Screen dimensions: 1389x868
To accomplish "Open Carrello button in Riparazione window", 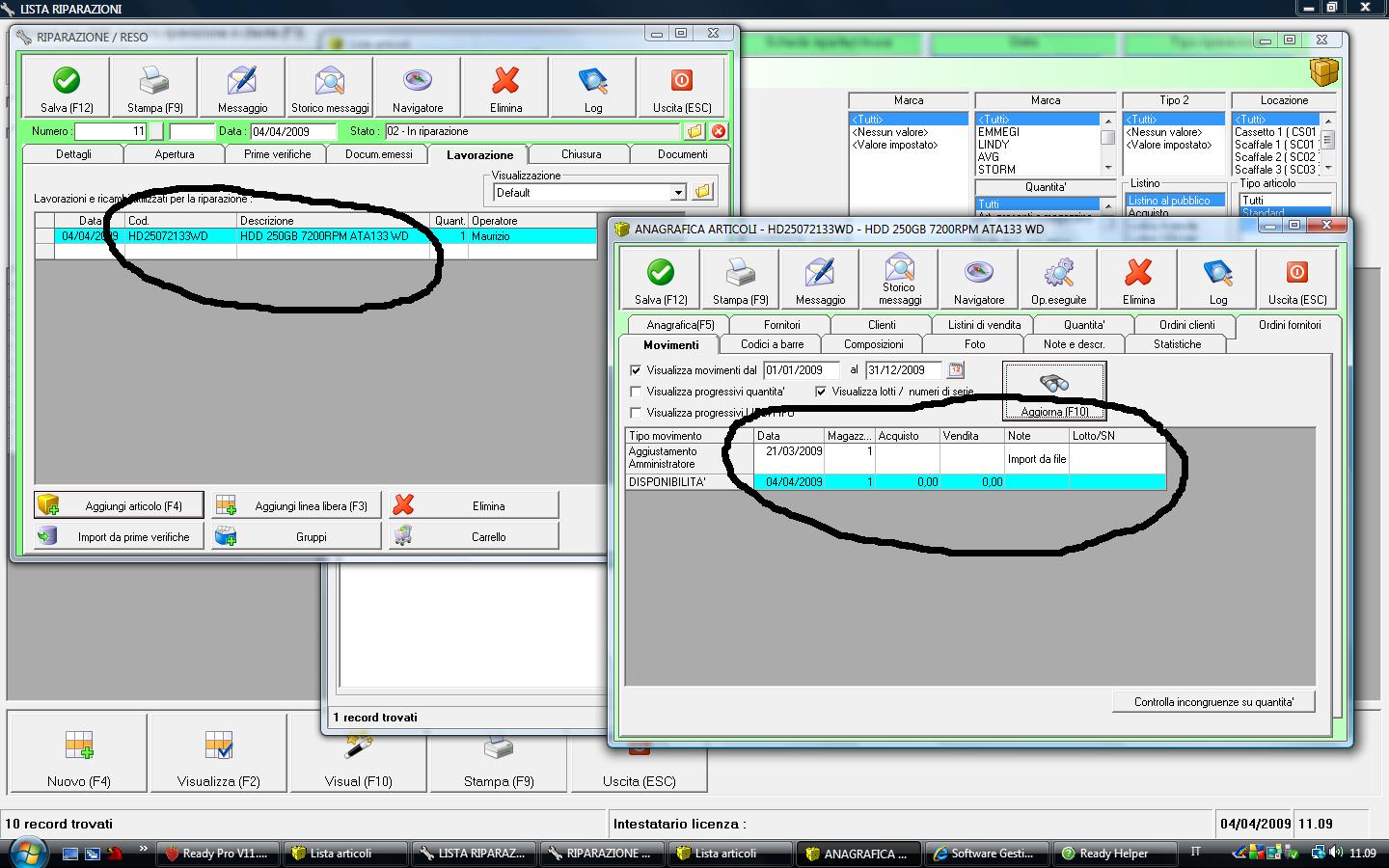I will (x=475, y=536).
